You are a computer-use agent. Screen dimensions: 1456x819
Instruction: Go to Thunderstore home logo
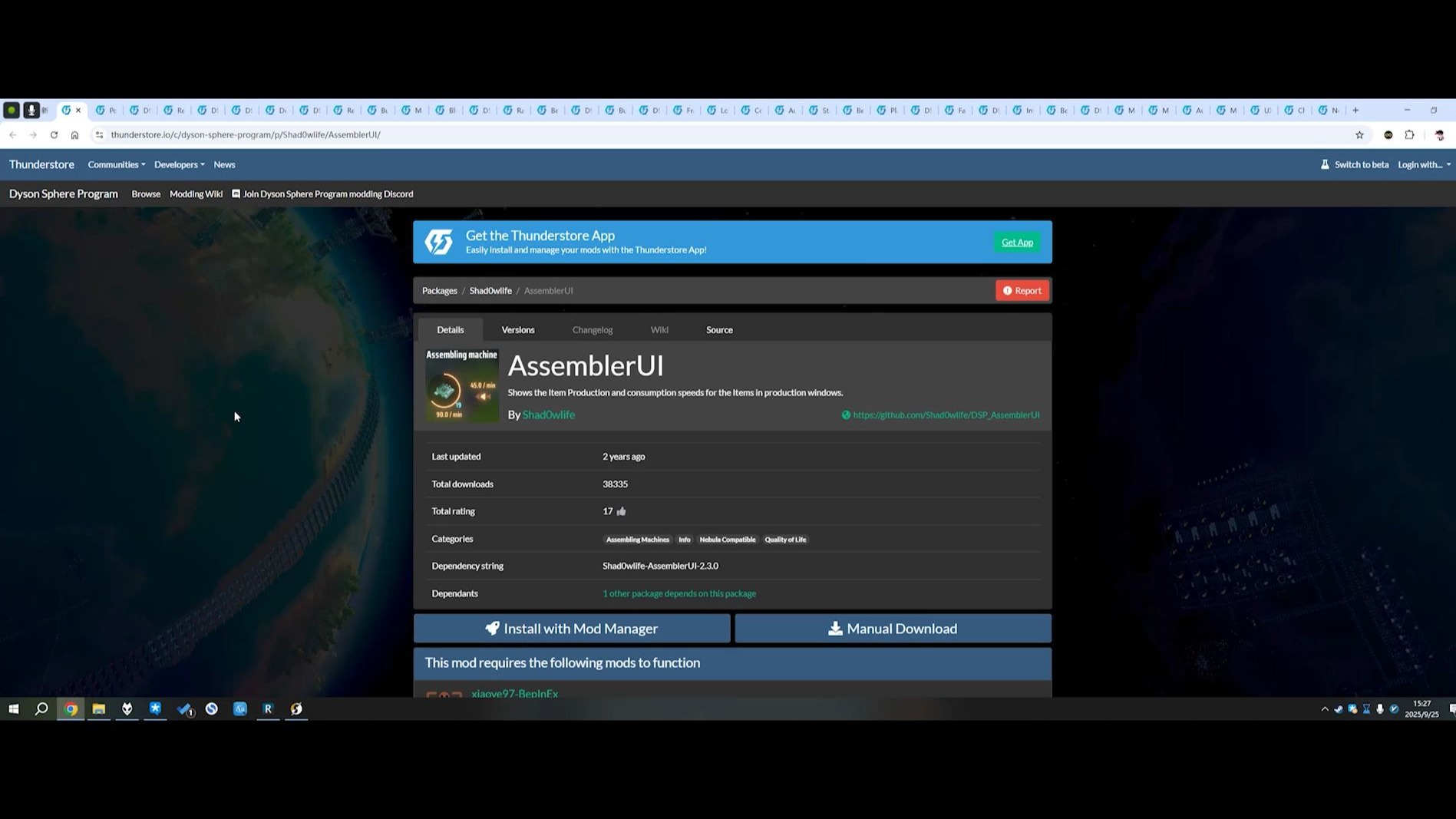(41, 165)
